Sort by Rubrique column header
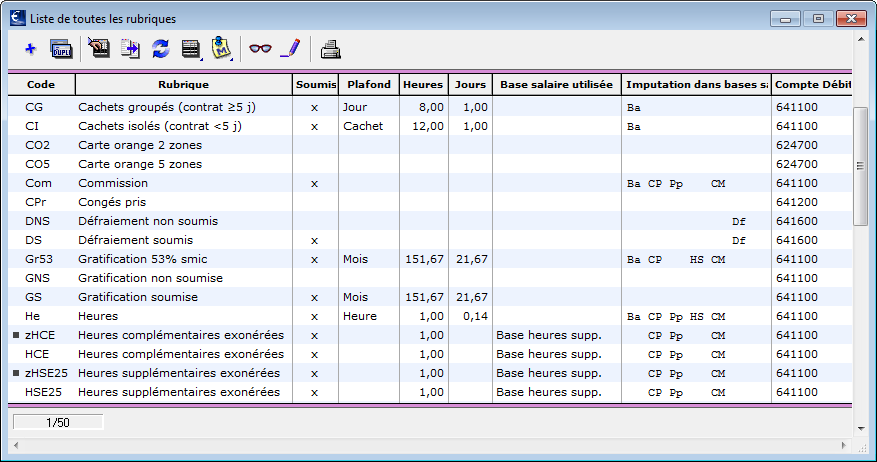The width and height of the screenshot is (877, 462). pyautogui.click(x=183, y=84)
